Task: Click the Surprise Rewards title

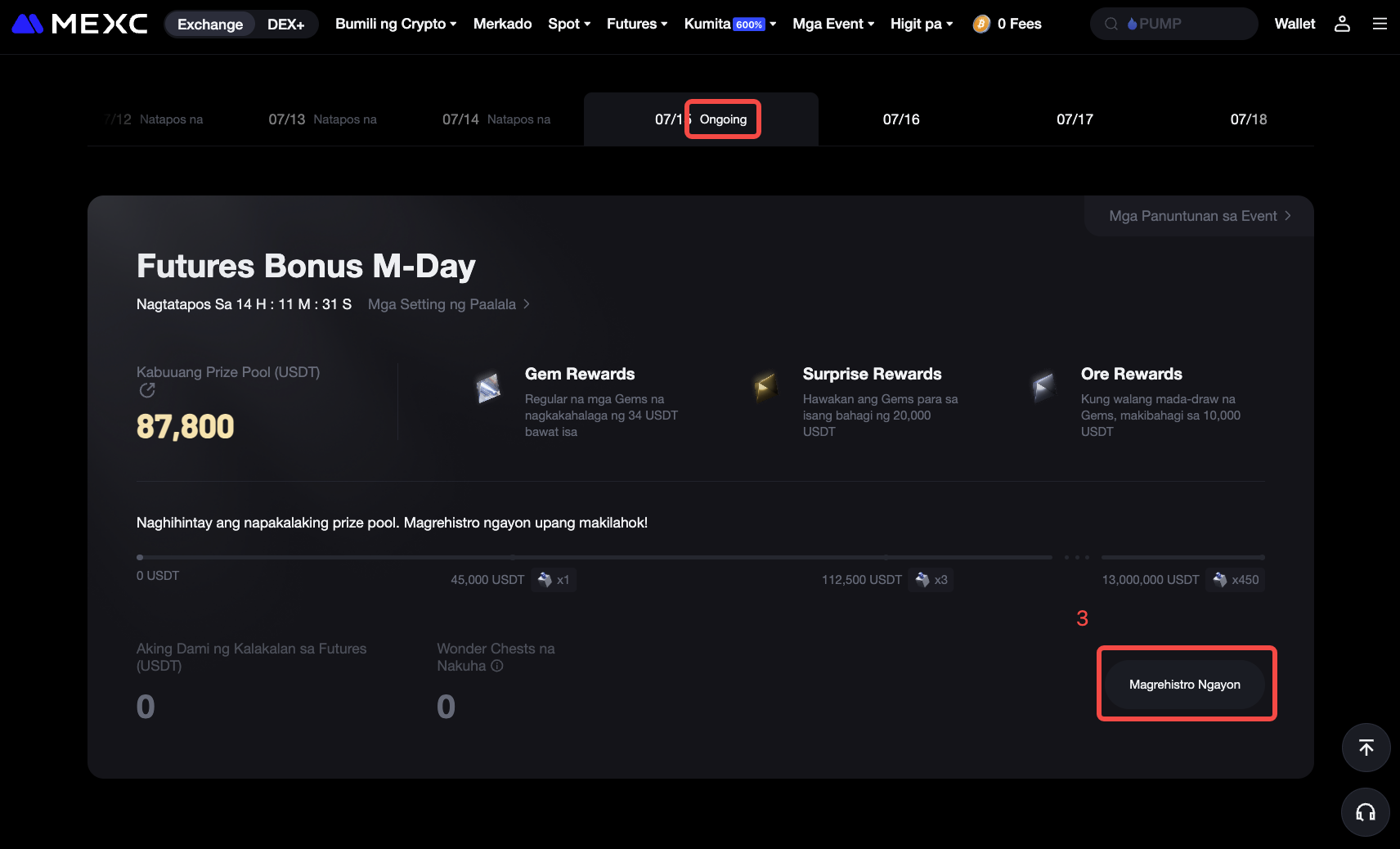Action: [872, 374]
